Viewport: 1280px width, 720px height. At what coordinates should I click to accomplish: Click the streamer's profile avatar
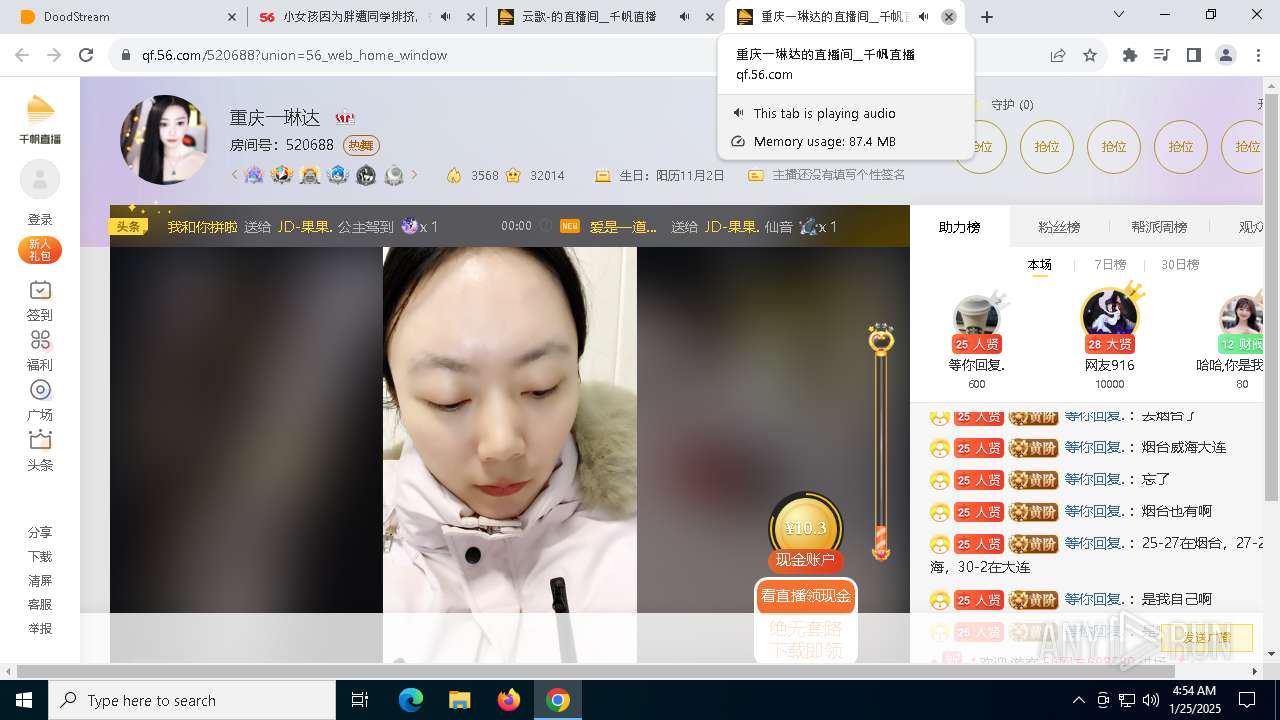coord(165,140)
